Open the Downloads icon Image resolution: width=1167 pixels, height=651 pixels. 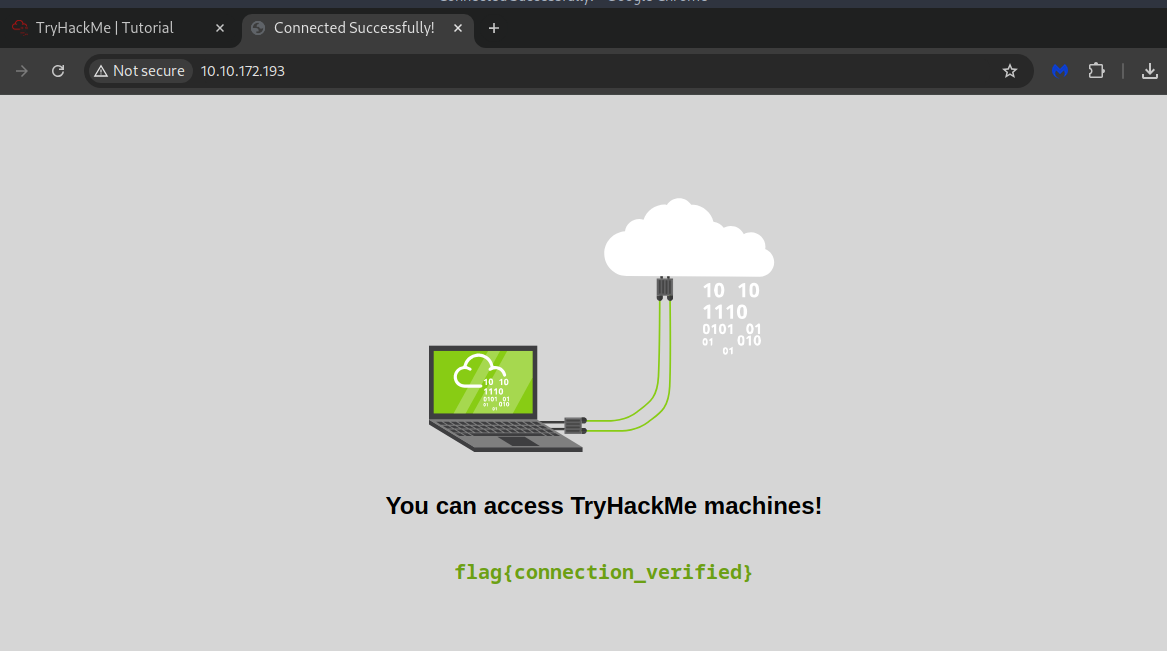(x=1149, y=71)
